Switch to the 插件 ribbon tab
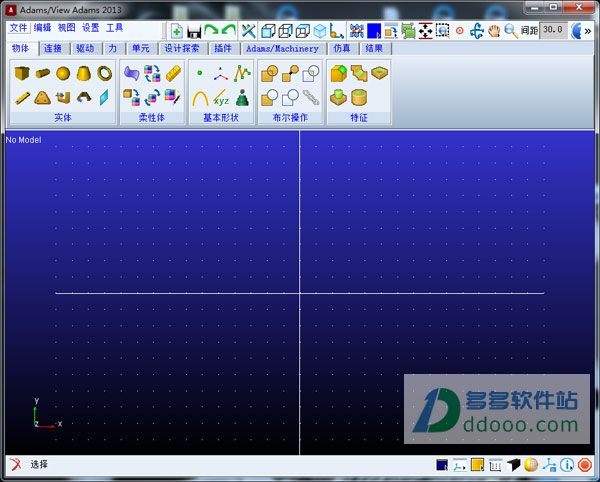The image size is (600, 482). tap(223, 48)
